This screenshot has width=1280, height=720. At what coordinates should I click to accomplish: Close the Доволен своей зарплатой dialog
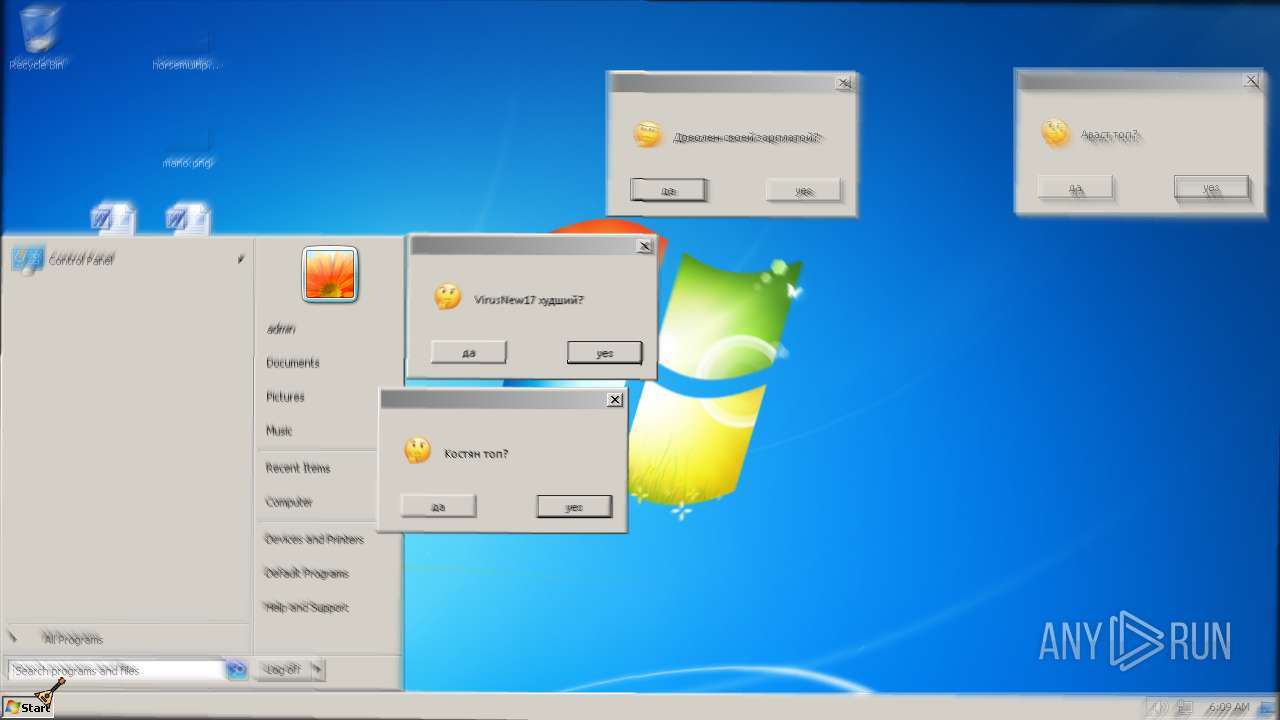click(x=844, y=84)
